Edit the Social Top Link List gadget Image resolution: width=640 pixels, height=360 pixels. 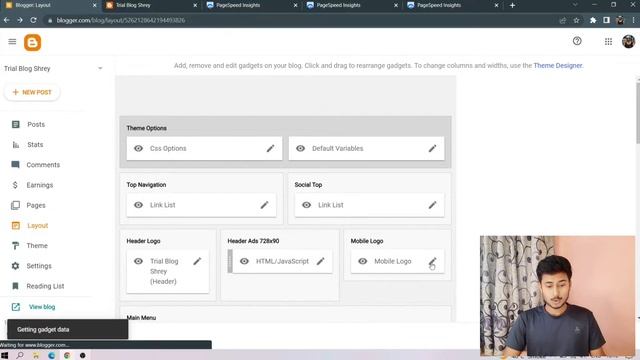[432, 205]
